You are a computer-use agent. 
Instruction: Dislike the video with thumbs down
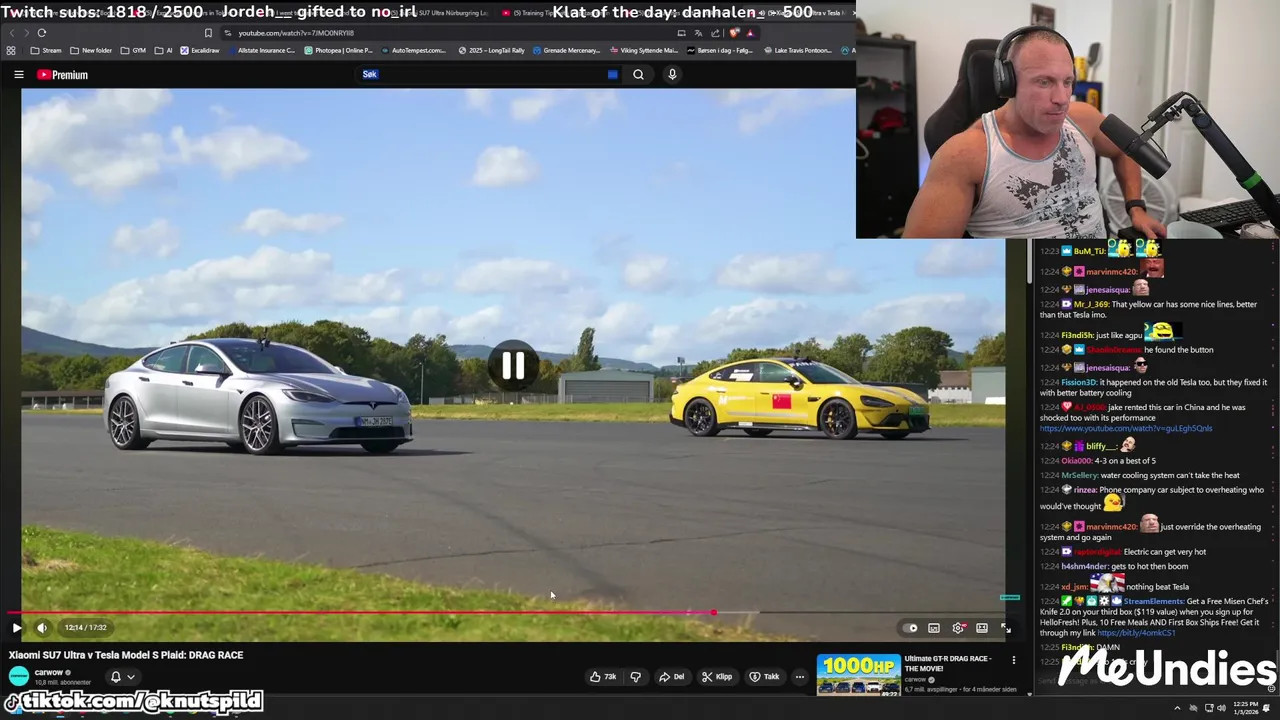tap(635, 677)
